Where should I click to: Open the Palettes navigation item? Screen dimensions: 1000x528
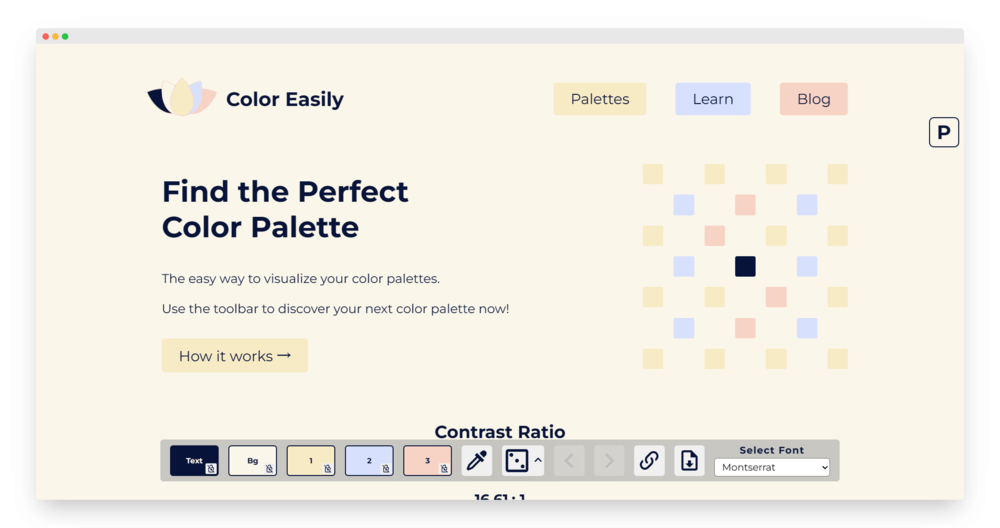click(x=599, y=99)
